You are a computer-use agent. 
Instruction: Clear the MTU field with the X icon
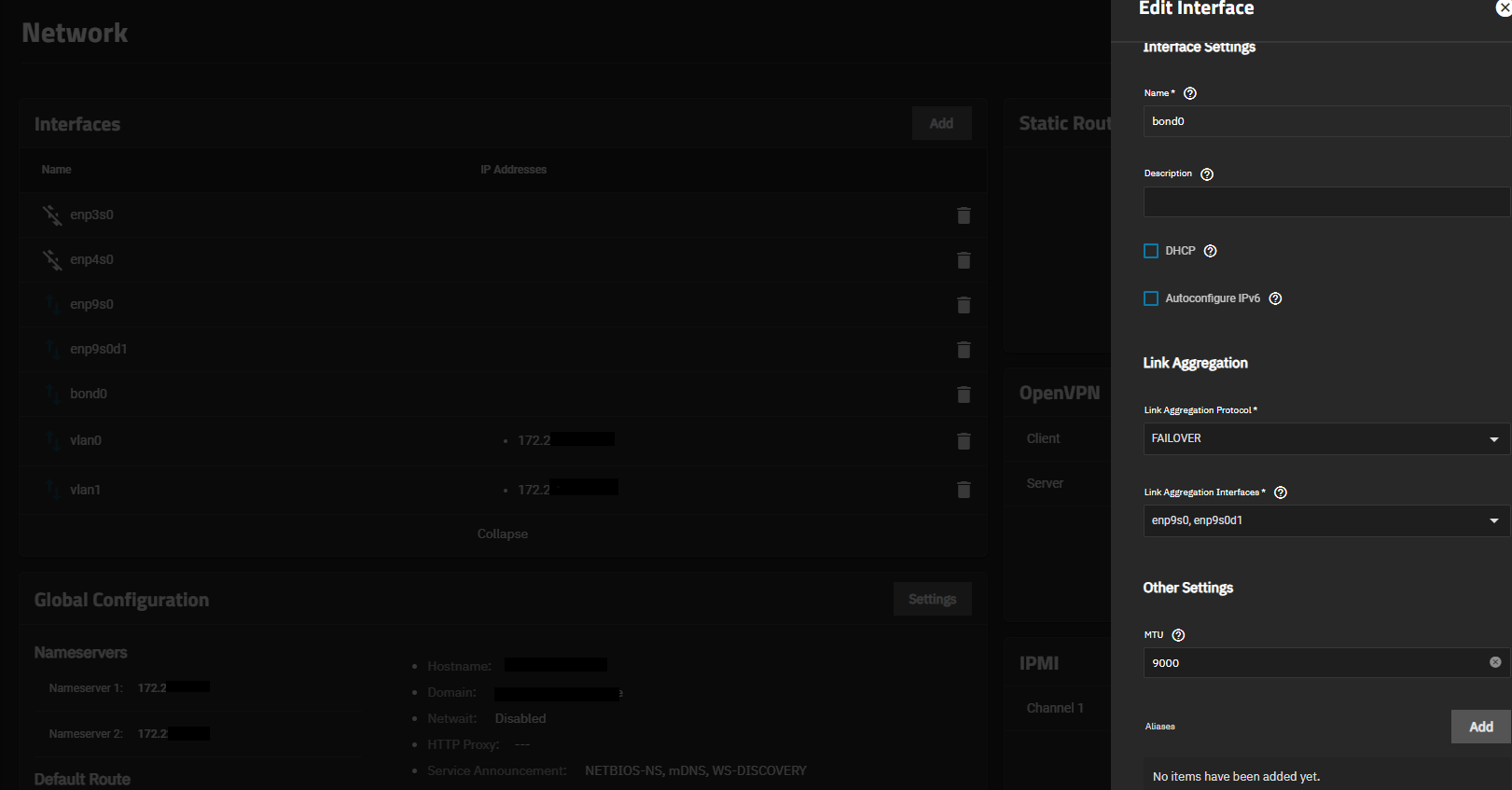coord(1495,662)
